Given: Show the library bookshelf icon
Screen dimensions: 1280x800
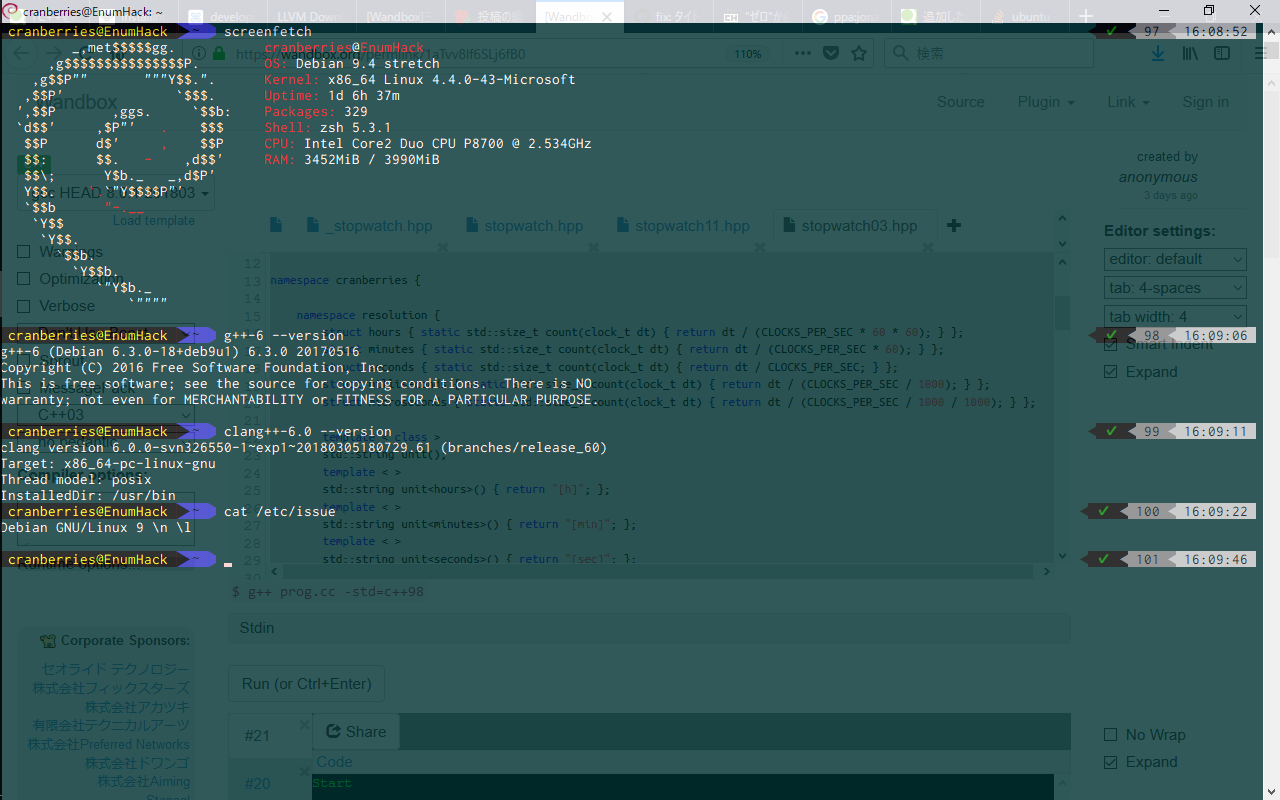Looking at the screenshot, I should pyautogui.click(x=1190, y=53).
